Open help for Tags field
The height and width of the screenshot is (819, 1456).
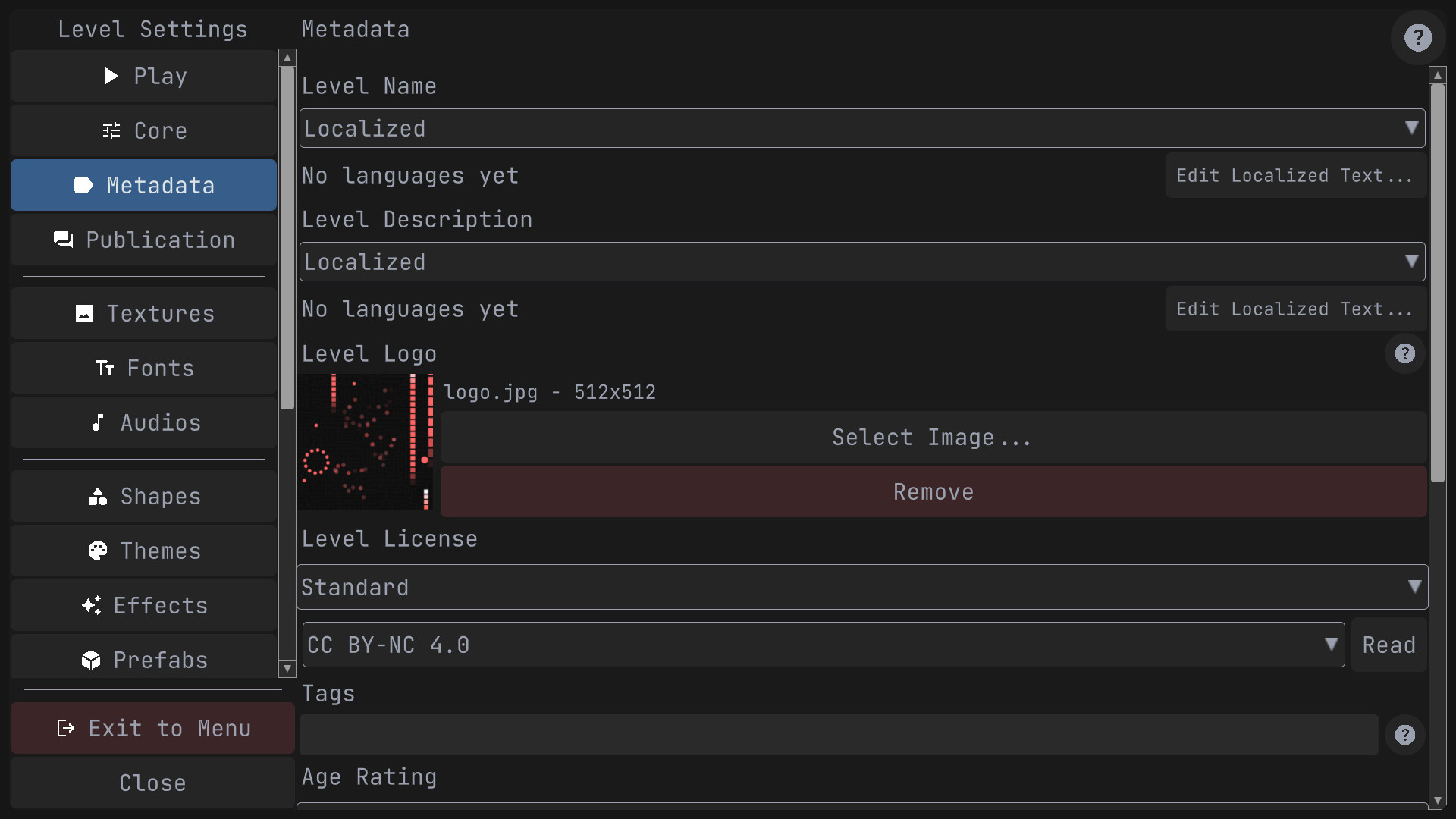coord(1405,735)
